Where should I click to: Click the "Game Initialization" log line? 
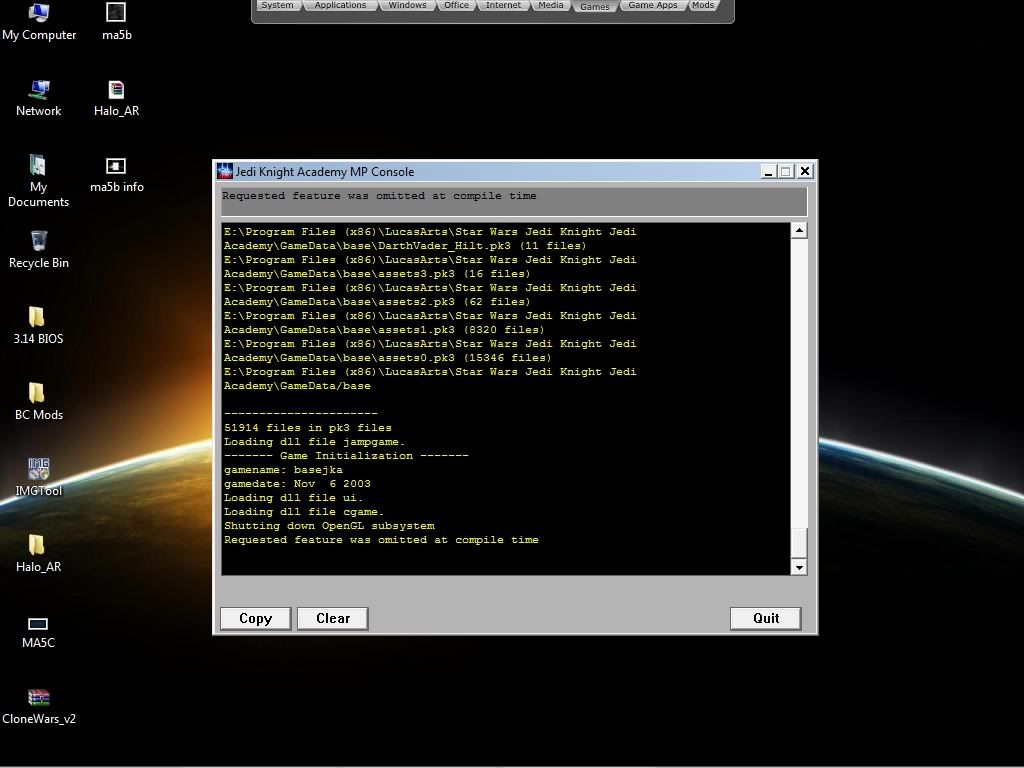[346, 456]
